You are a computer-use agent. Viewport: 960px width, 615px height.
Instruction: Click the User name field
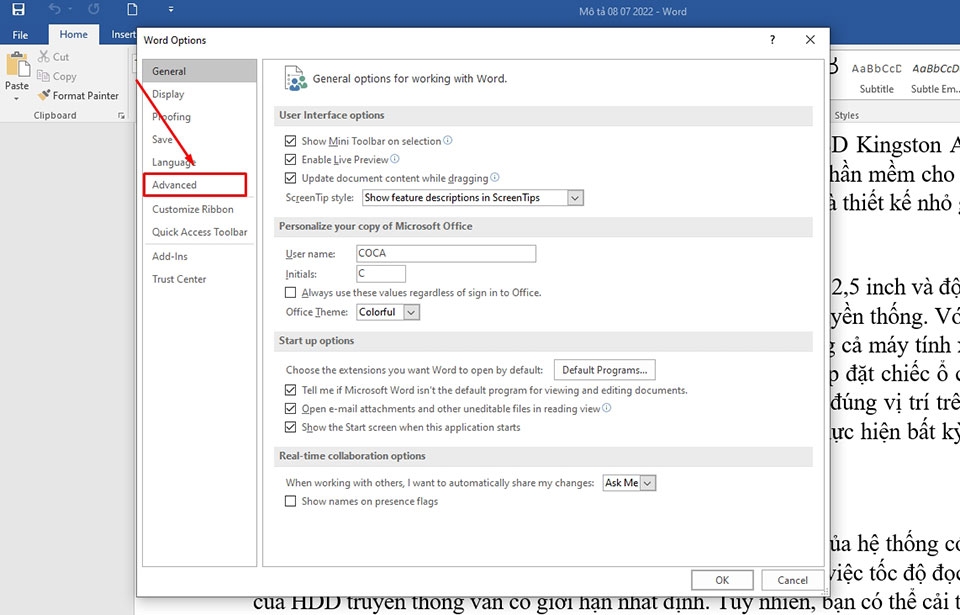pos(446,253)
